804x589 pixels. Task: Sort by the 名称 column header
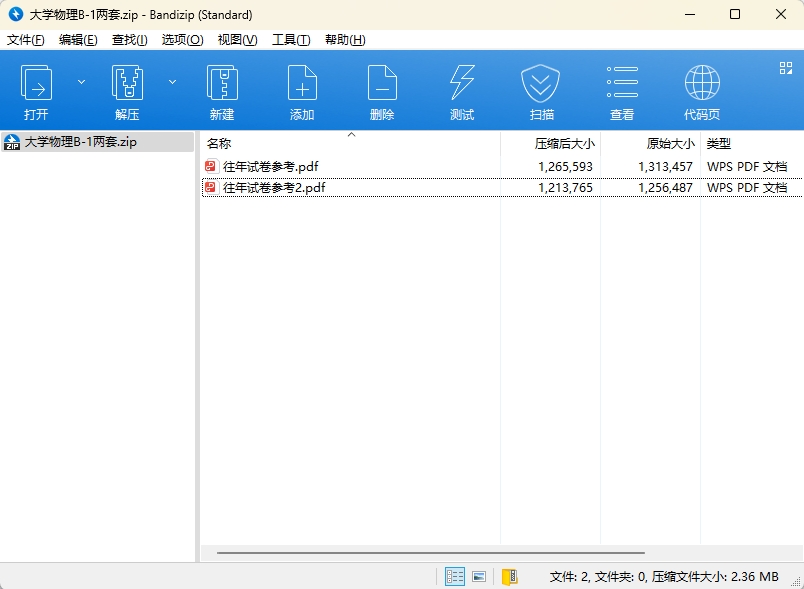(x=350, y=144)
